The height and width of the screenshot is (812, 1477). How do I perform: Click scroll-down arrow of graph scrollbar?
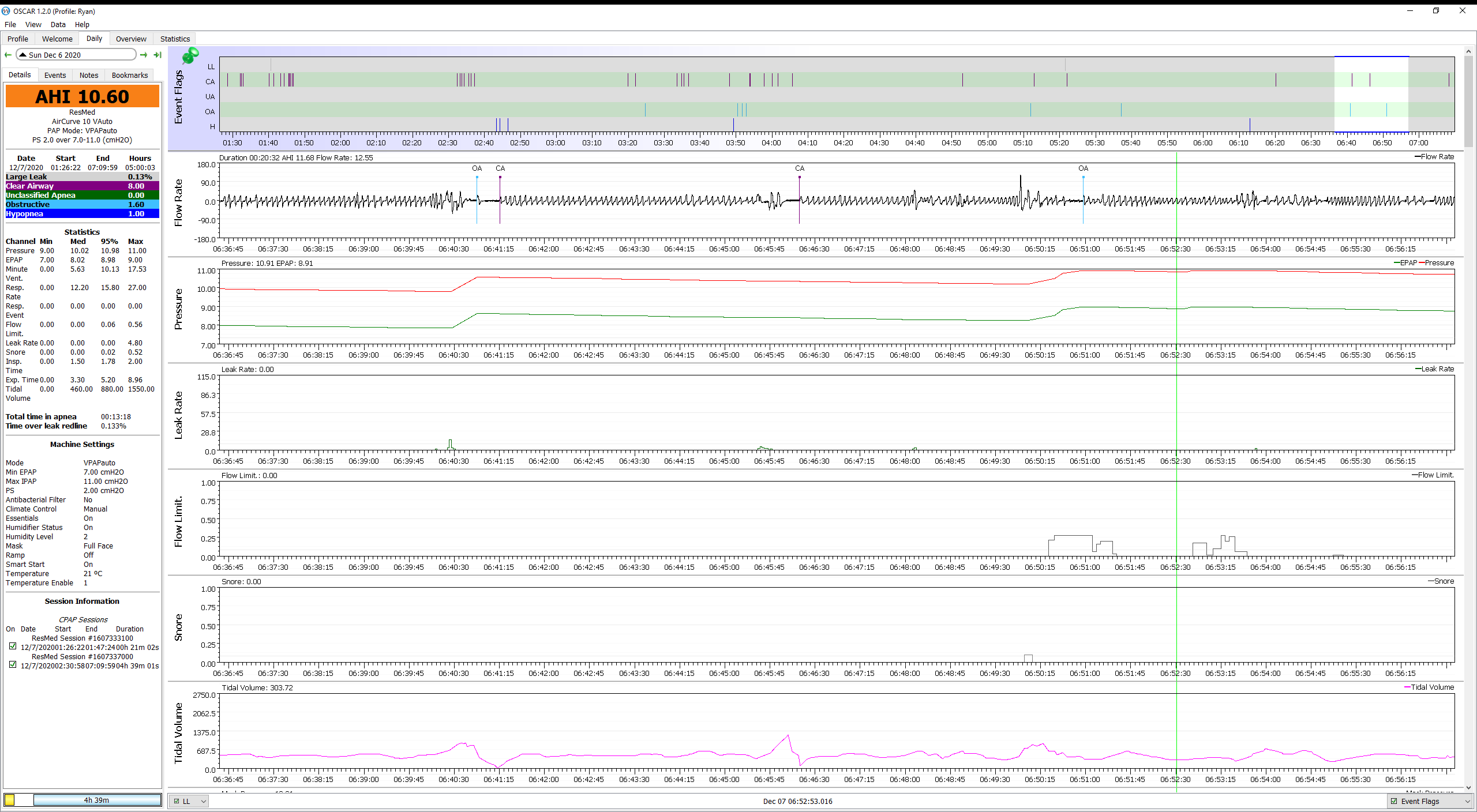[1468, 788]
